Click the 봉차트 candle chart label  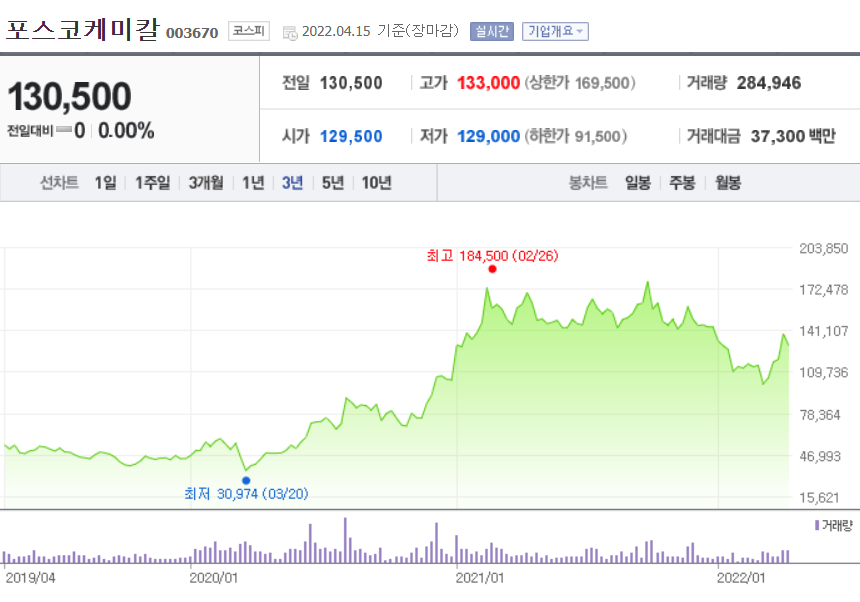click(588, 183)
